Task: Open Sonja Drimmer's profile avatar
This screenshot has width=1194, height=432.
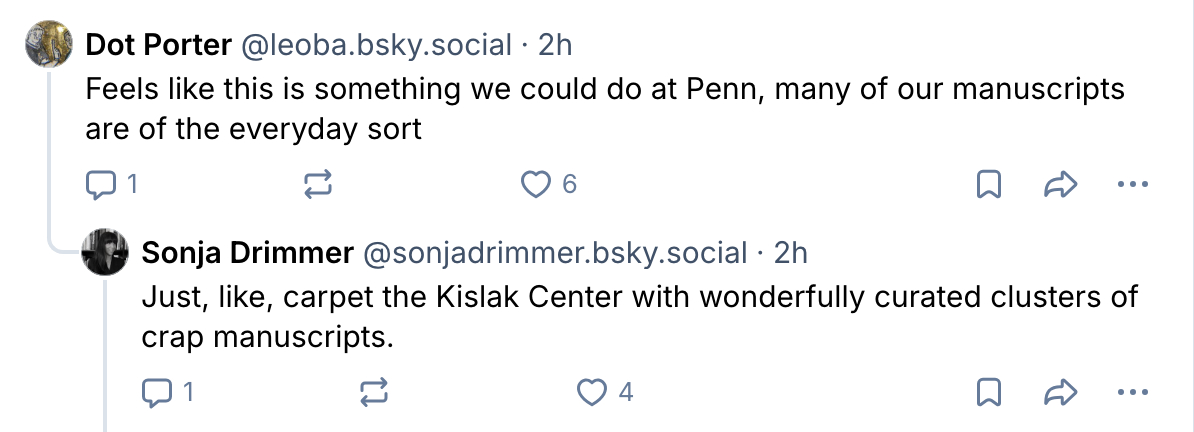Action: pos(106,253)
